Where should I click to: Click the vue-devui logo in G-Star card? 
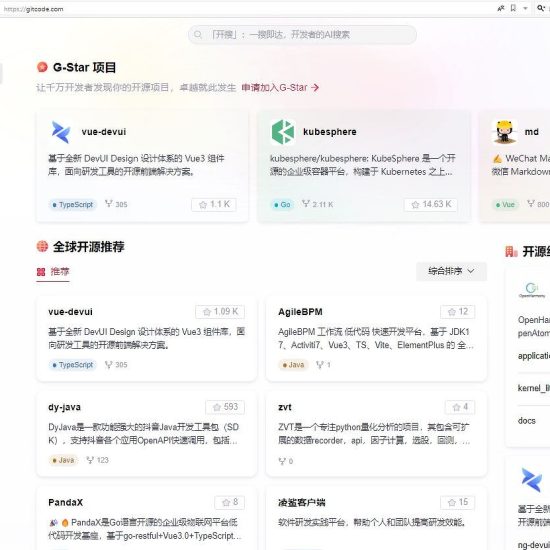[x=61, y=132]
